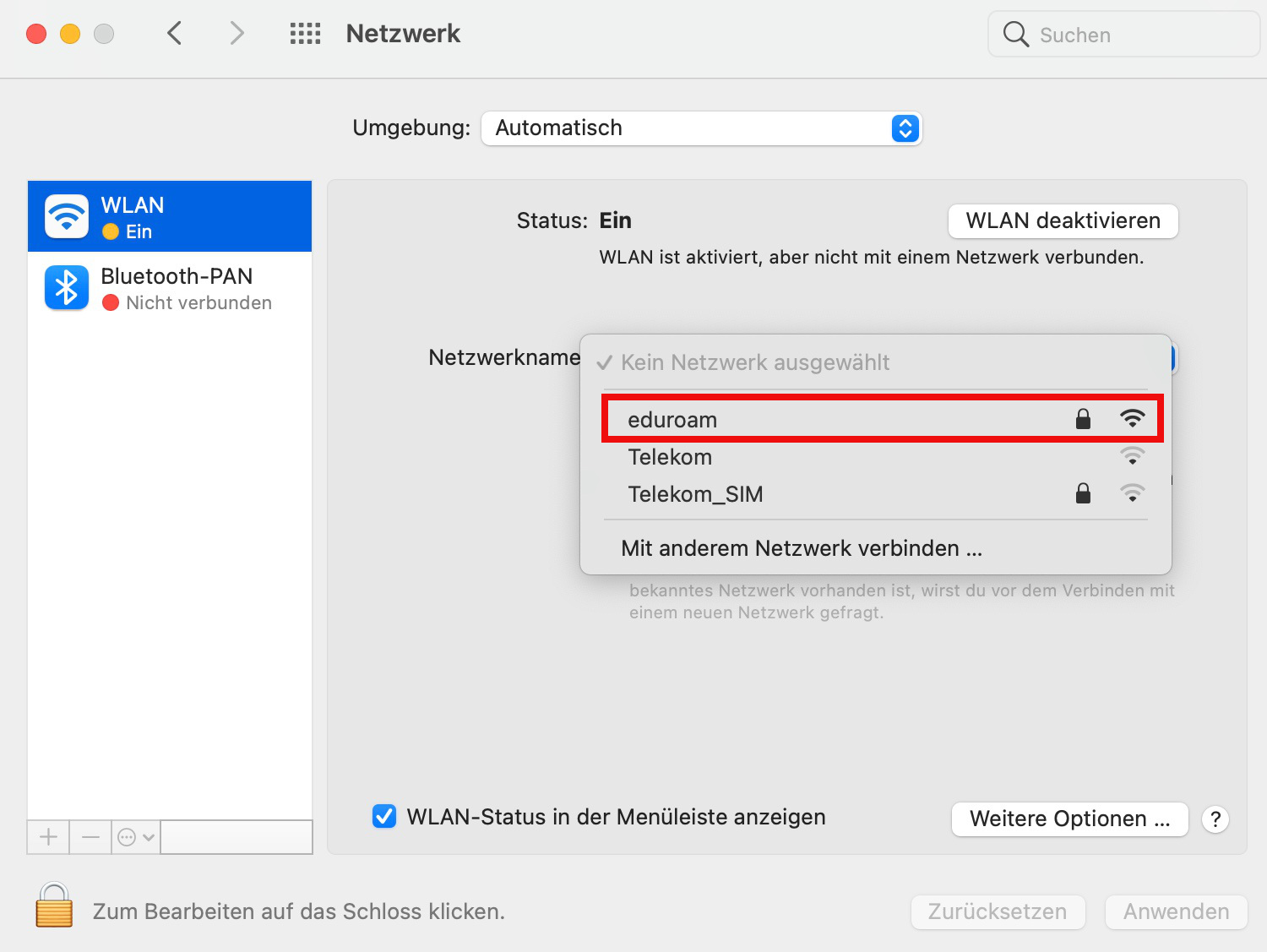Viewport: 1267px width, 952px height.
Task: Remove selected service with minus button
Action: pos(90,837)
